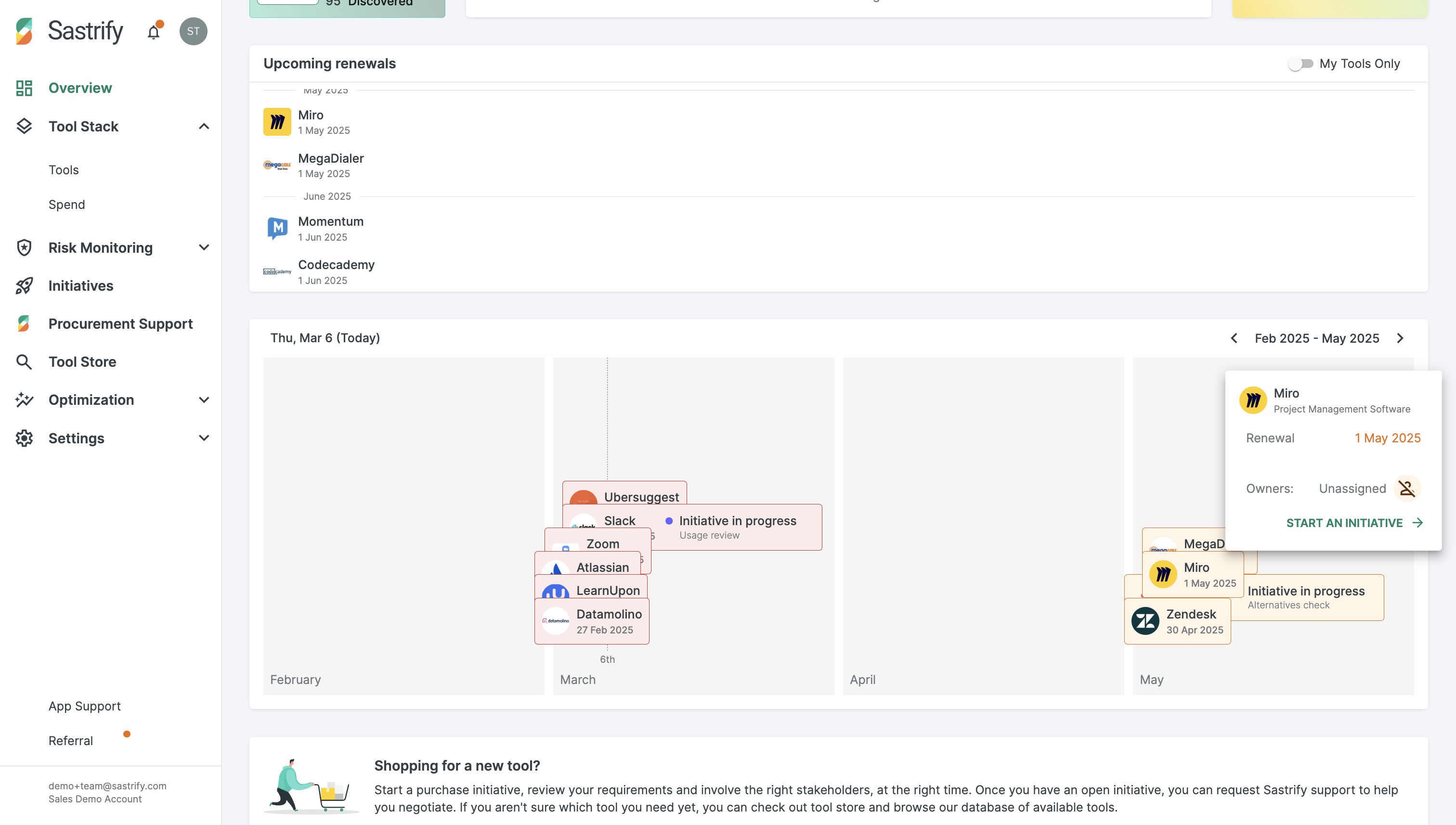Click the Codecademy logo in renewals list
The height and width of the screenshot is (825, 1456).
[277, 272]
